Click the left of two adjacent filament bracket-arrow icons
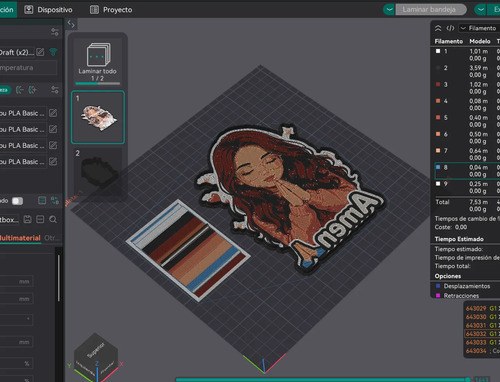Image resolution: width=500 pixels, height=382 pixels. pos(20,90)
